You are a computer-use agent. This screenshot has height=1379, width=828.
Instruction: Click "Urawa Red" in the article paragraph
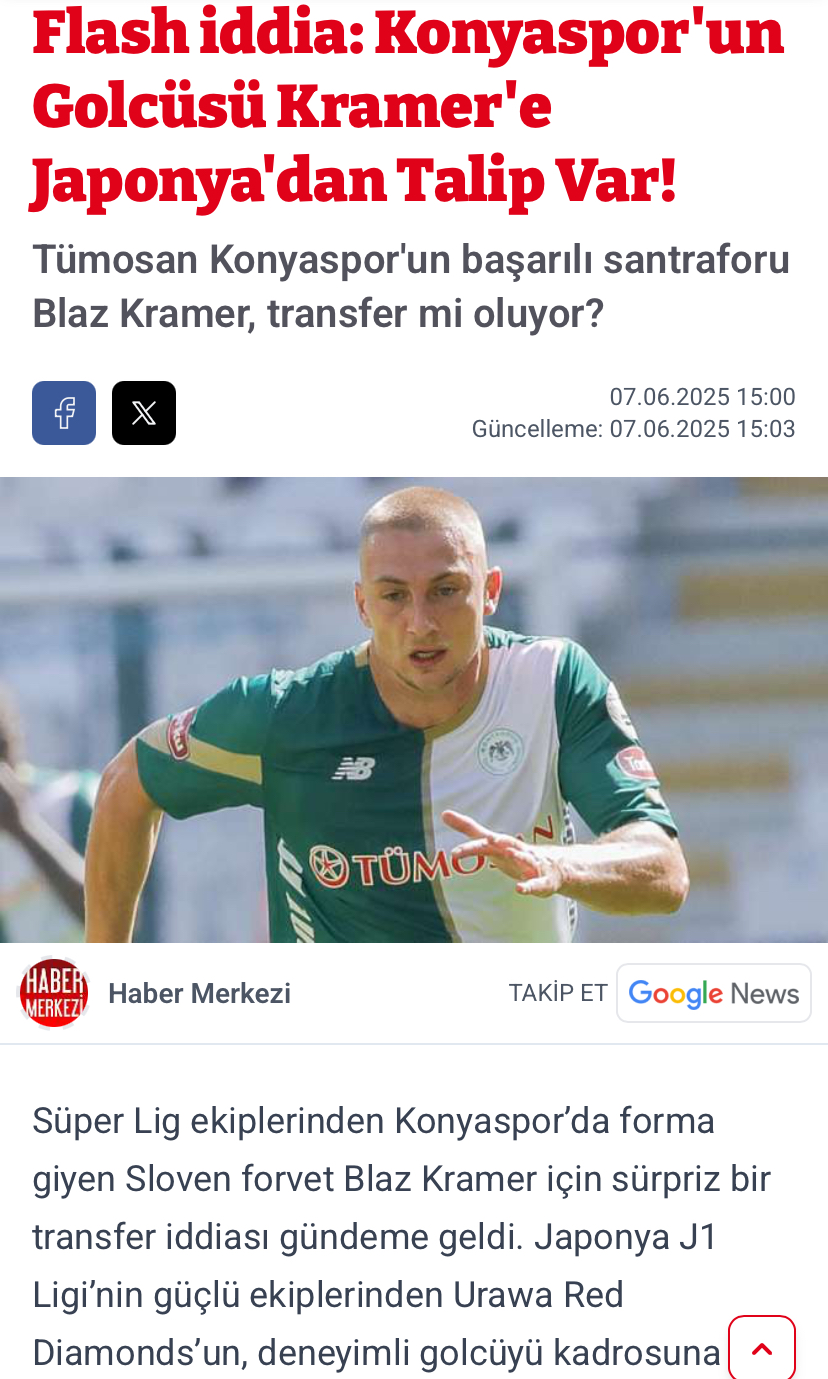[539, 1295]
